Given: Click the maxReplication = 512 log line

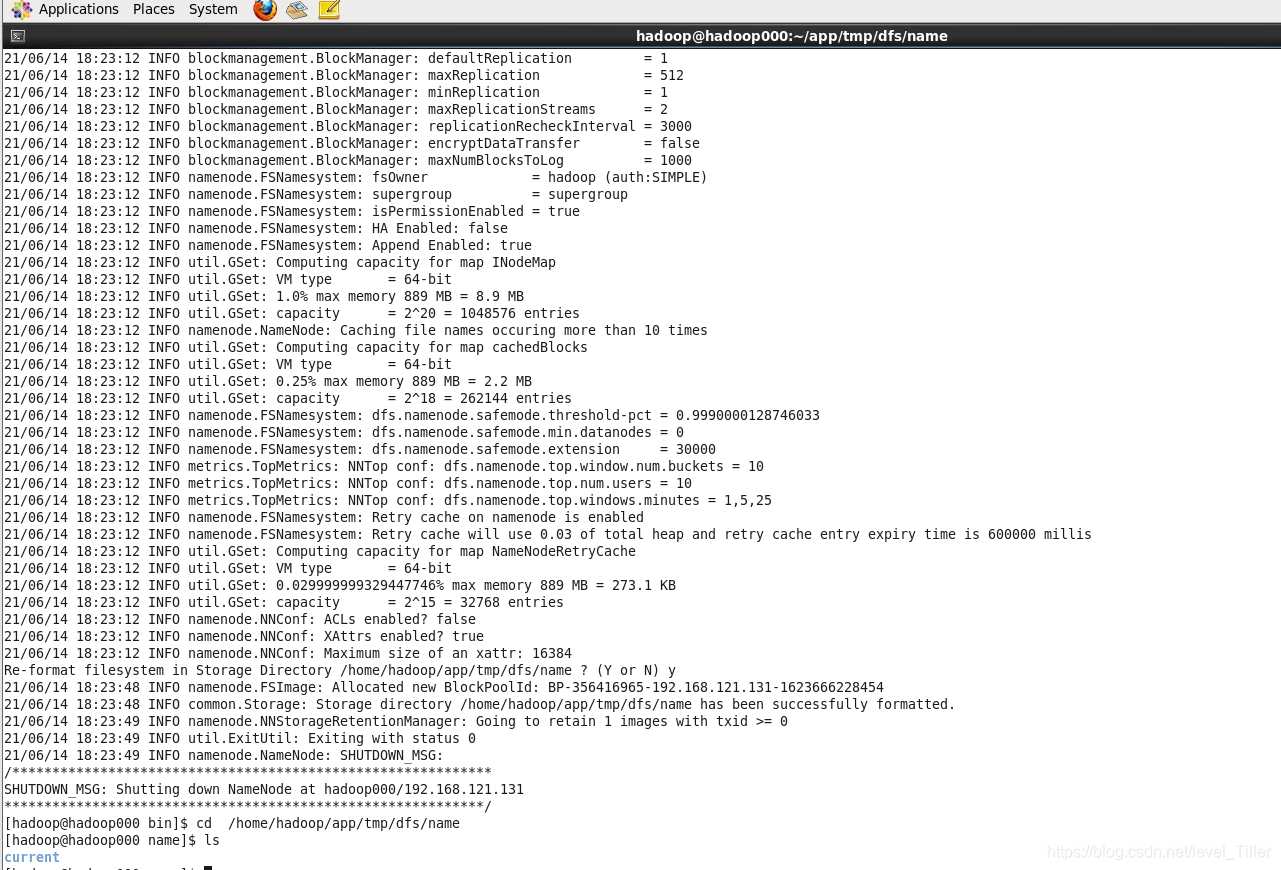Looking at the screenshot, I should coord(344,75).
